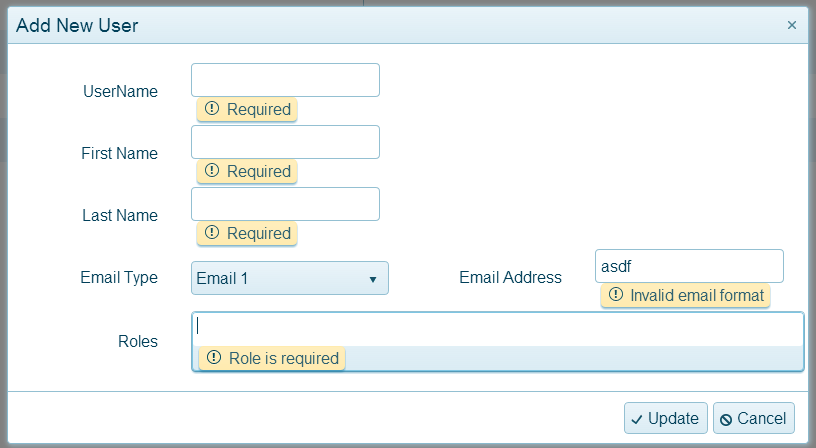Click the Invalid email format warning icon
Viewport: 816px width, 448px height.
coord(615,295)
